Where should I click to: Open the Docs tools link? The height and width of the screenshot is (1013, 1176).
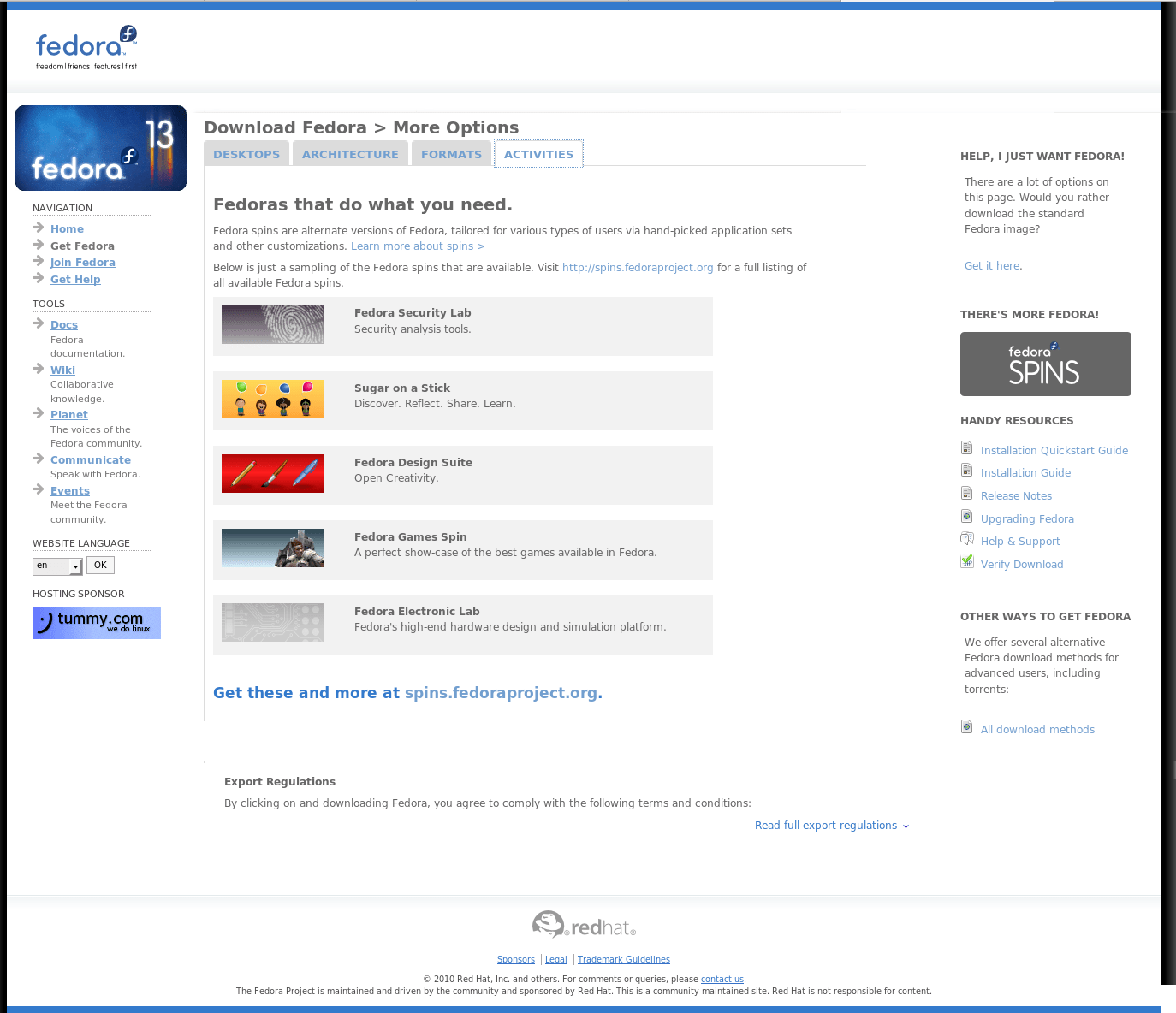[64, 325]
